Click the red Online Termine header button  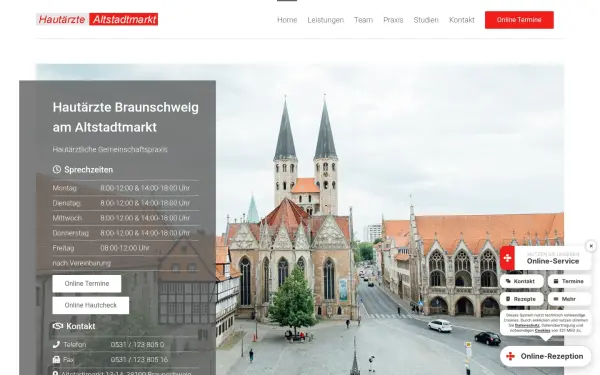[x=519, y=20]
